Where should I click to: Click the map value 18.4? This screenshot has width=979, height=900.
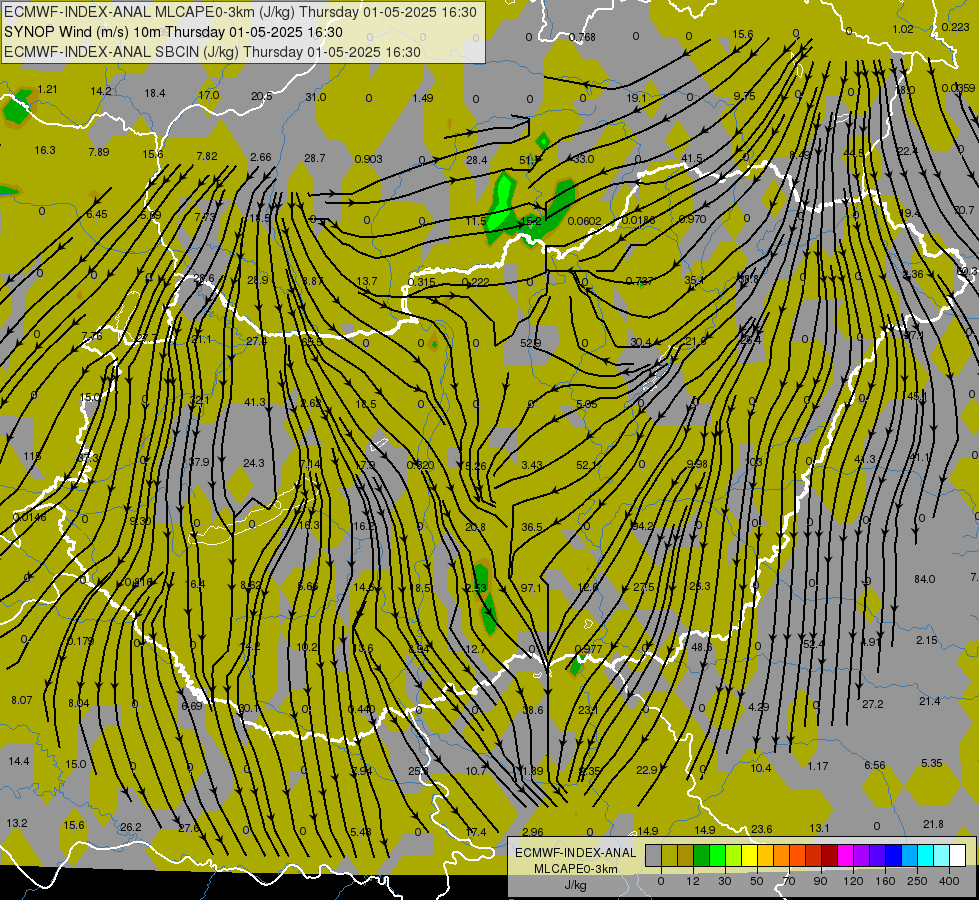pyautogui.click(x=155, y=93)
